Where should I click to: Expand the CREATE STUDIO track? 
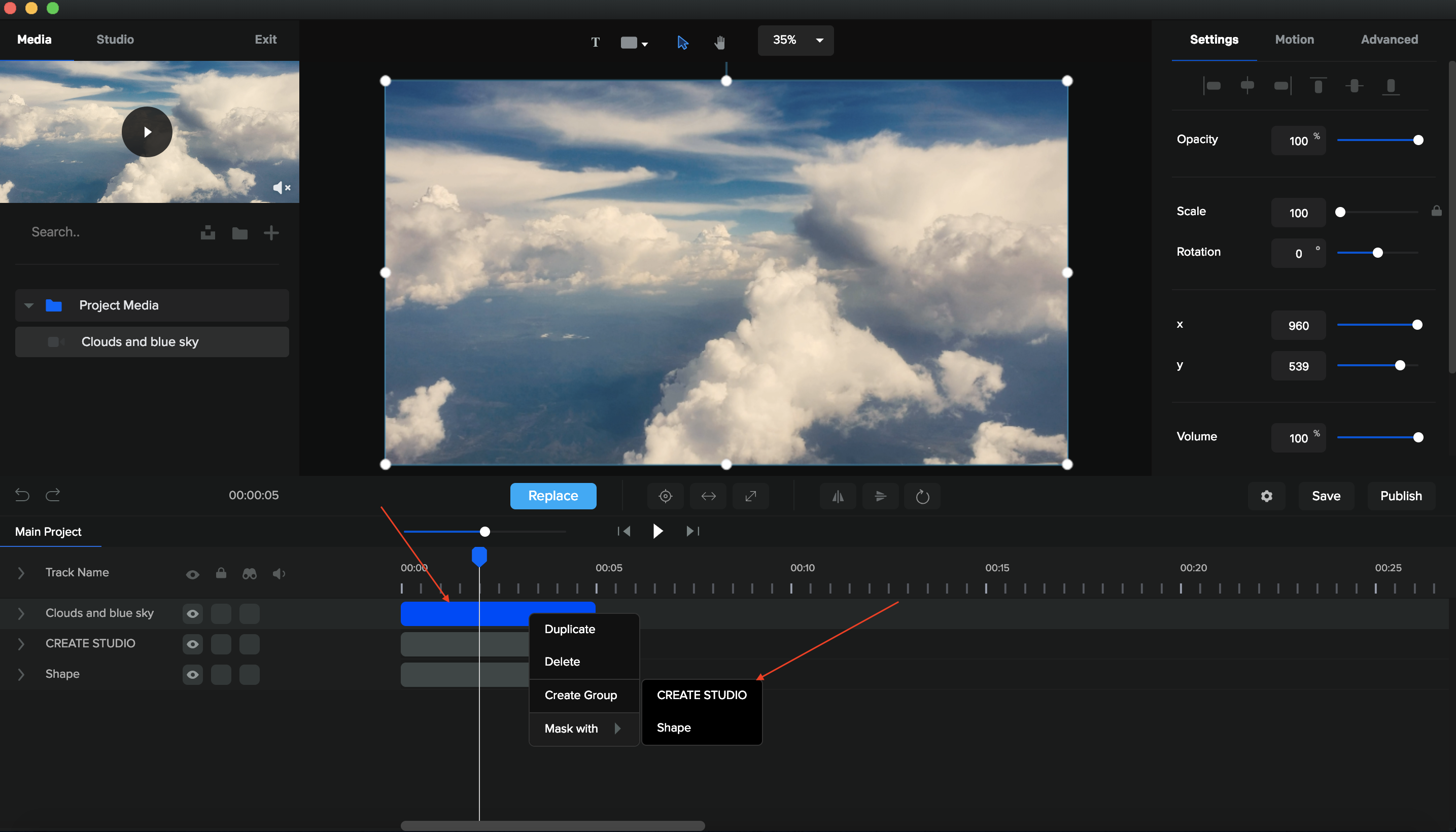[21, 644]
